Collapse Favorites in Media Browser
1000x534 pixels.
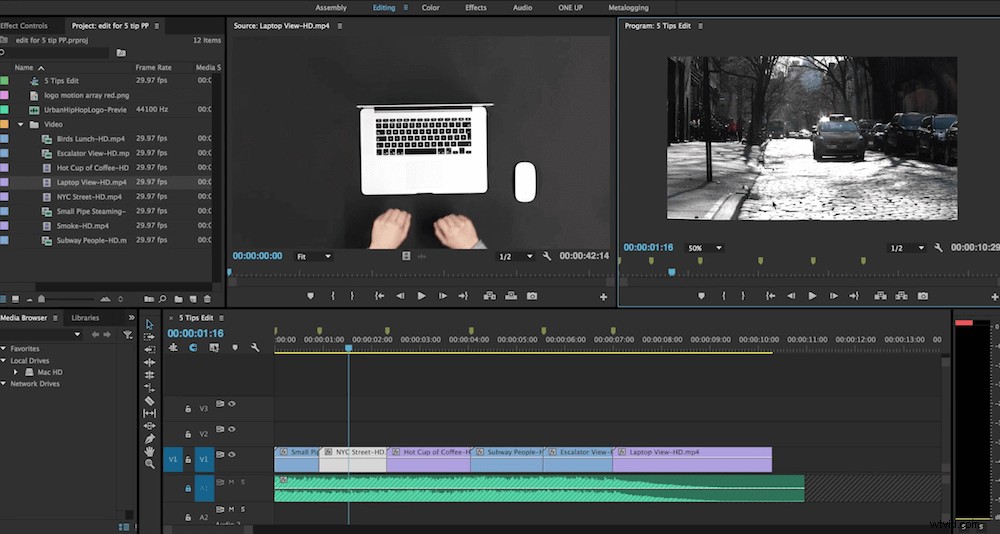3,349
